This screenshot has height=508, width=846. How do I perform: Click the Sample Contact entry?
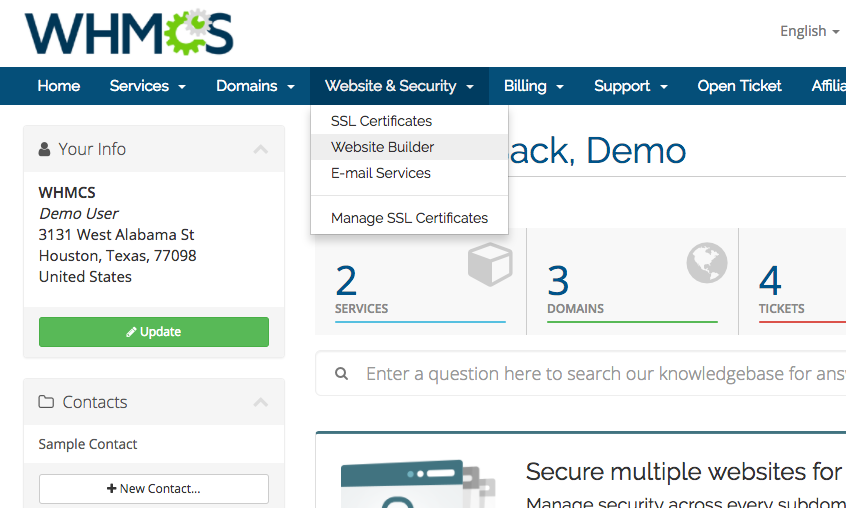pyautogui.click(x=88, y=444)
